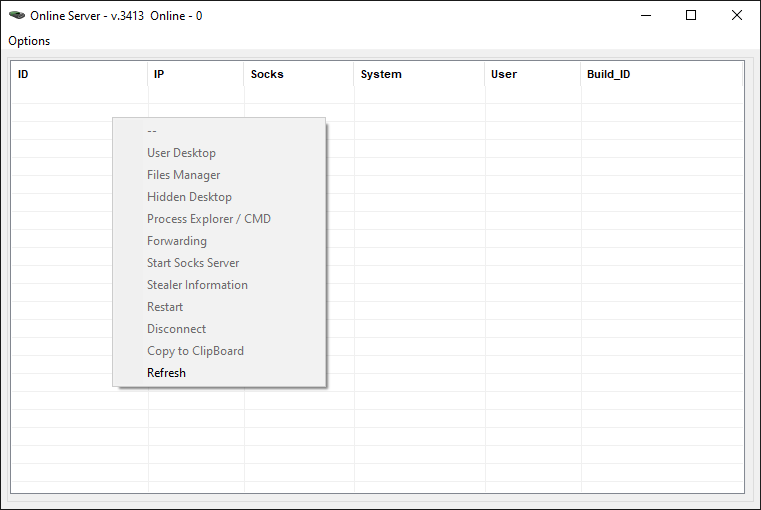This screenshot has height=510, width=761.
Task: Select Files Manager in context menu
Action: point(219,175)
